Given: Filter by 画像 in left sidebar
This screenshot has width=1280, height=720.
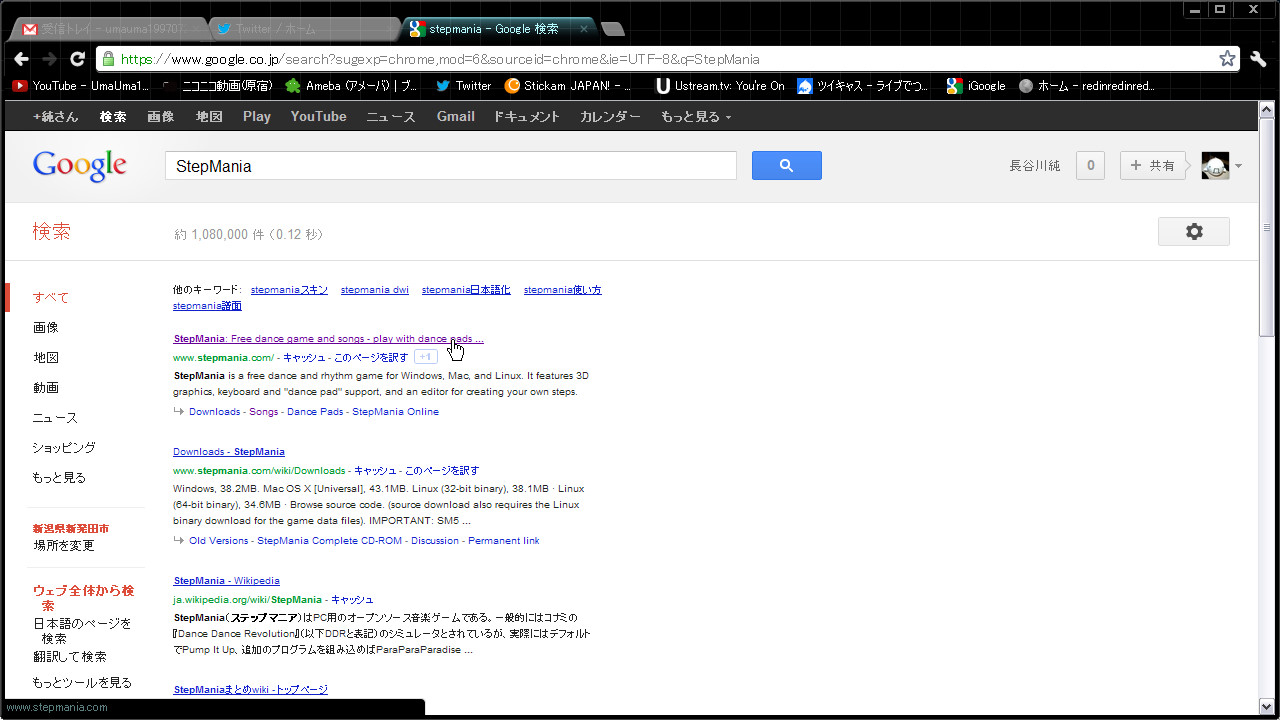Looking at the screenshot, I should click(46, 328).
